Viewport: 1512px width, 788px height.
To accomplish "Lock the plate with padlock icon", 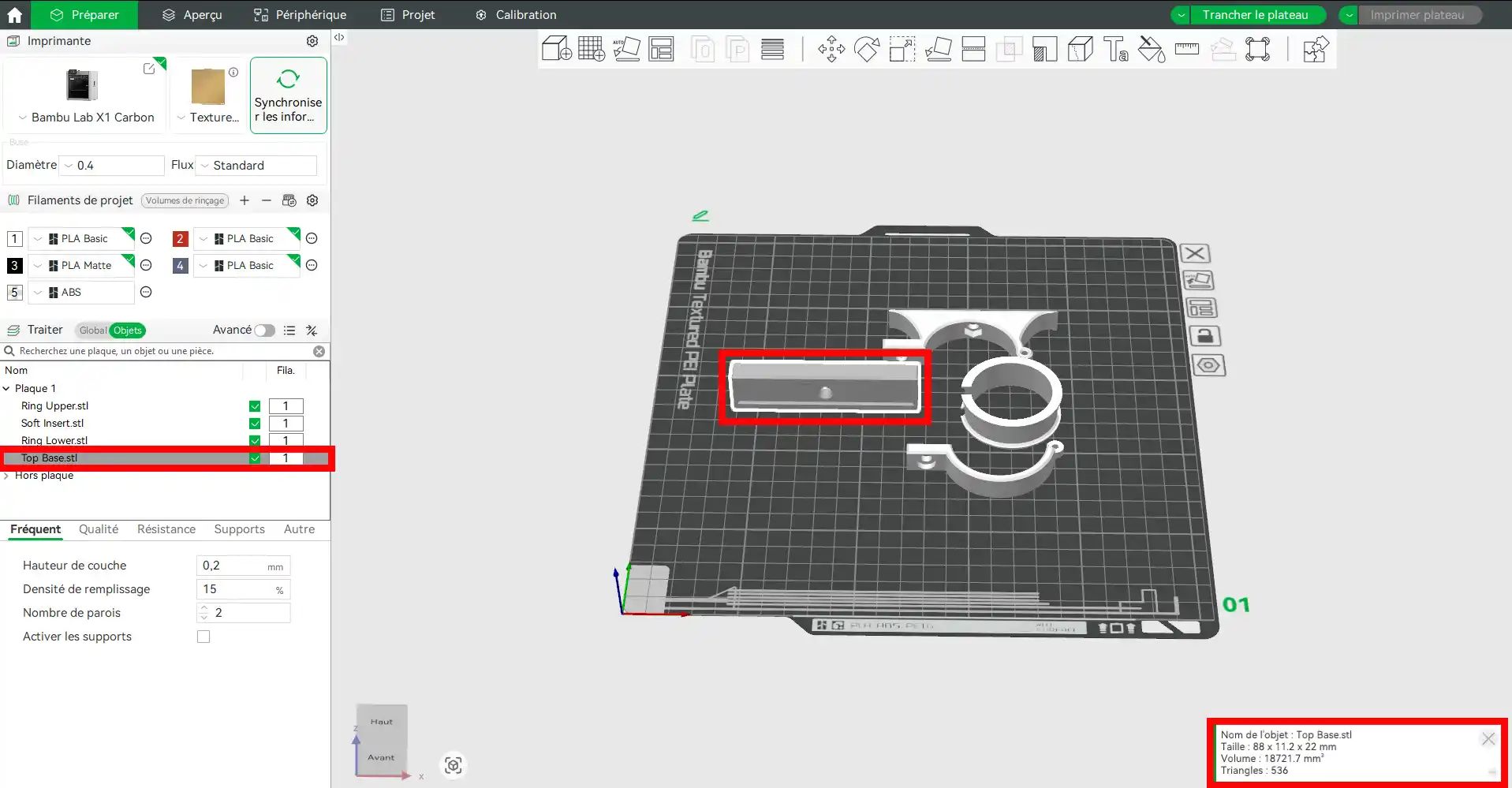I will (x=1204, y=336).
